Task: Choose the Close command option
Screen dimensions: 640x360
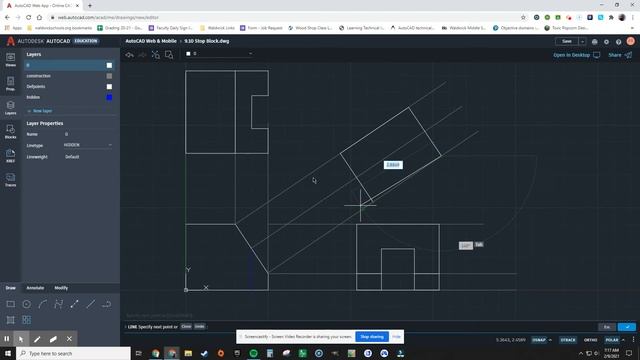Action: click(186, 327)
